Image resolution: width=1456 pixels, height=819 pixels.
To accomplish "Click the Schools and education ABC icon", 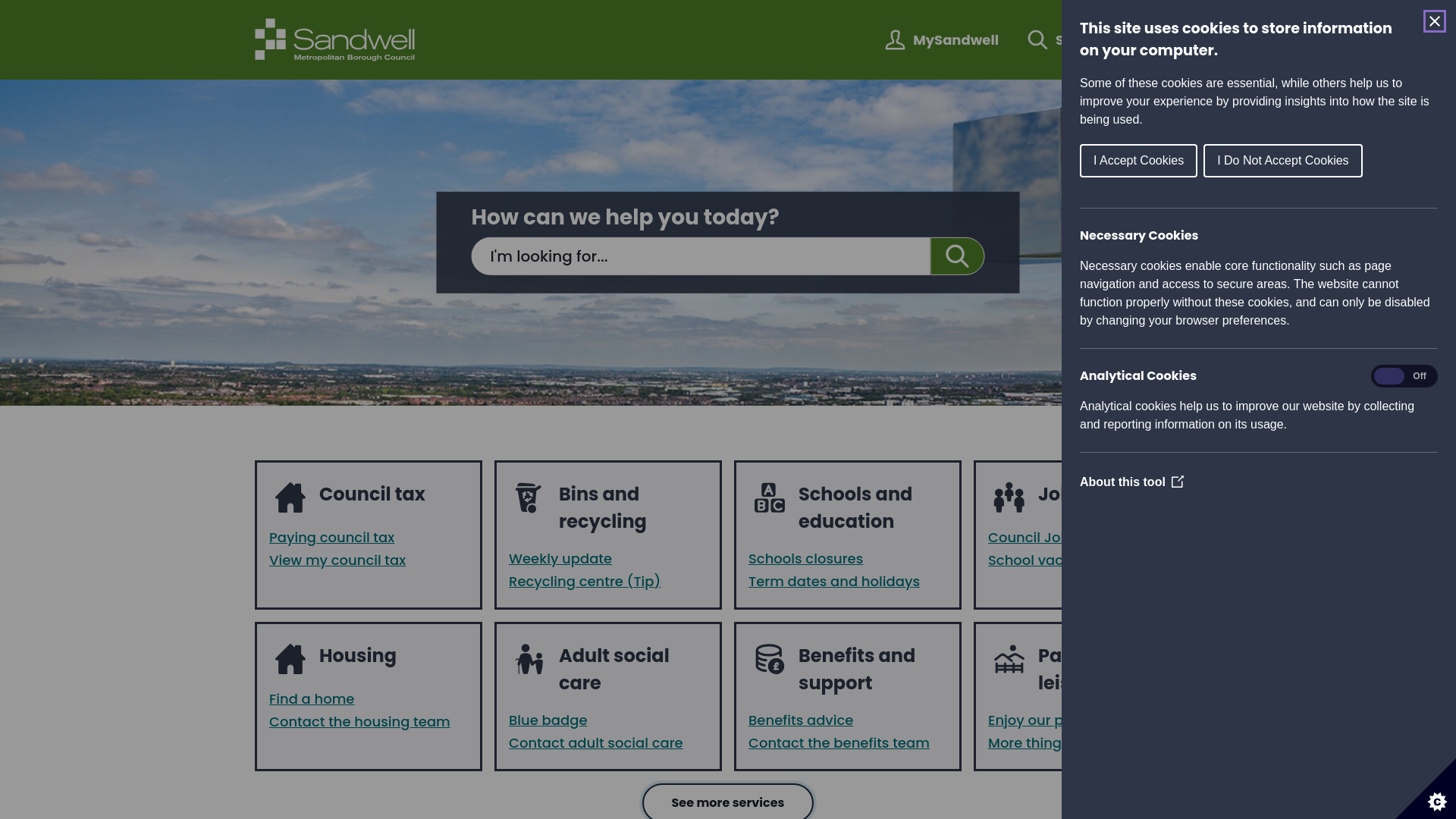I will [769, 497].
